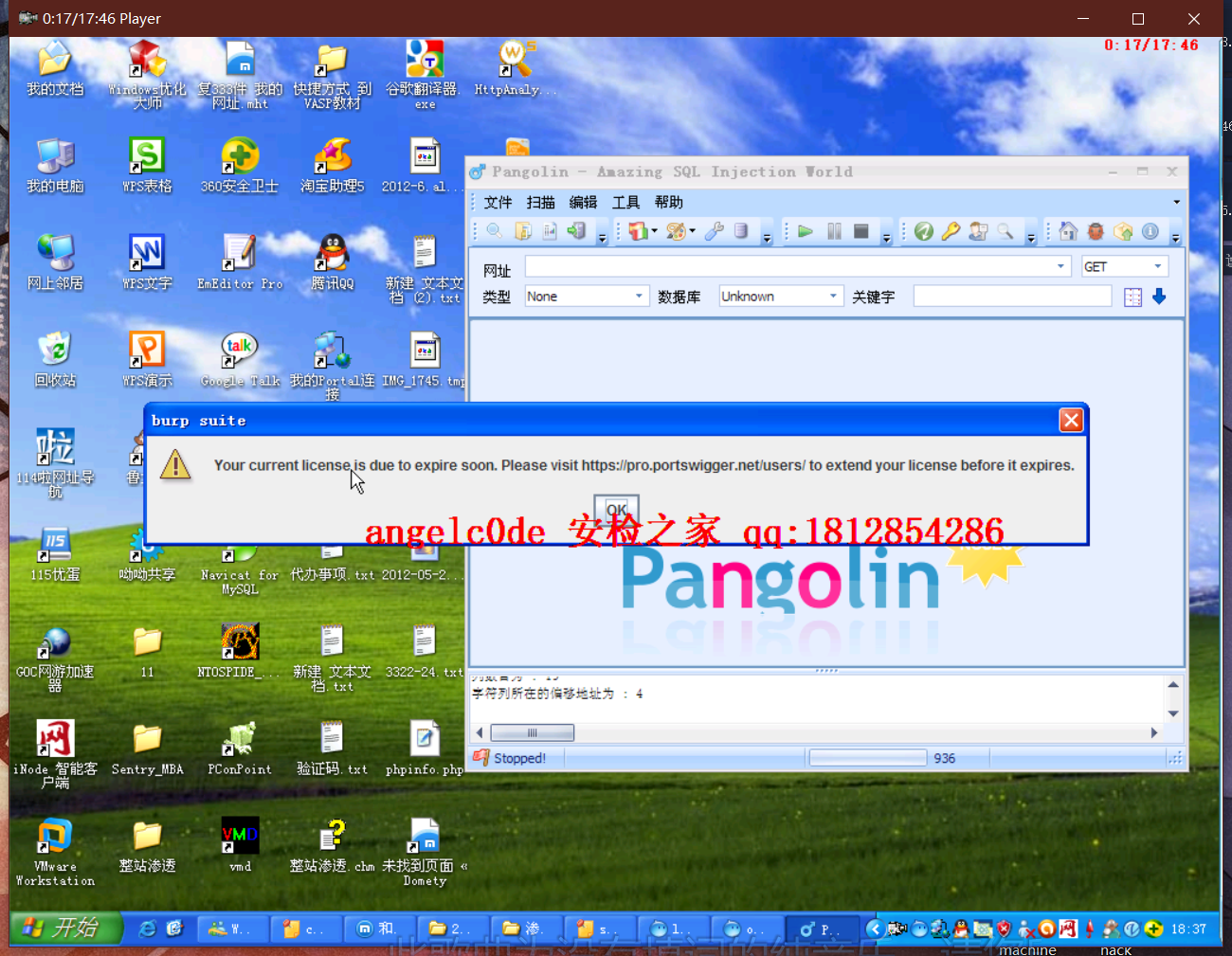Image resolution: width=1232 pixels, height=956 pixels.
Task: Click log scroll up arrow in Pangolin
Action: click(1173, 684)
